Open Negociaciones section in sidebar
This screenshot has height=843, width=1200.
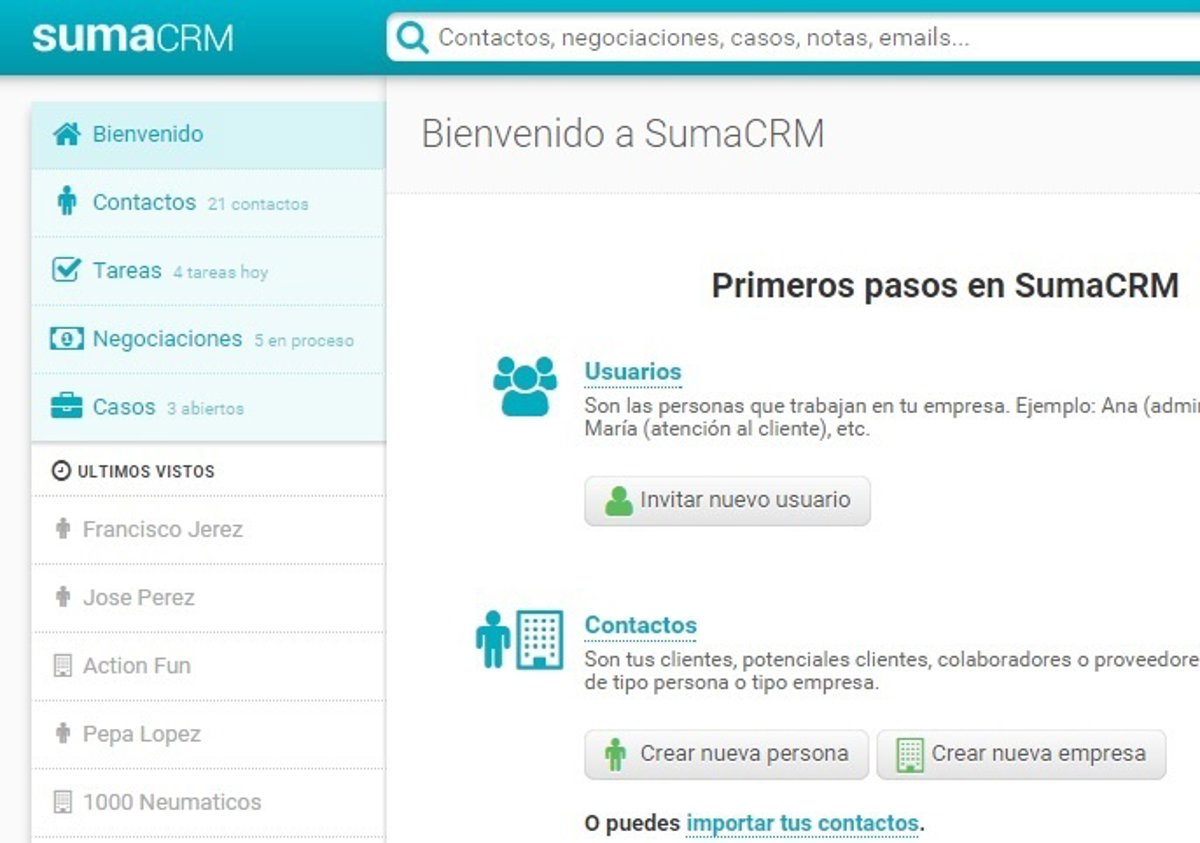point(167,339)
